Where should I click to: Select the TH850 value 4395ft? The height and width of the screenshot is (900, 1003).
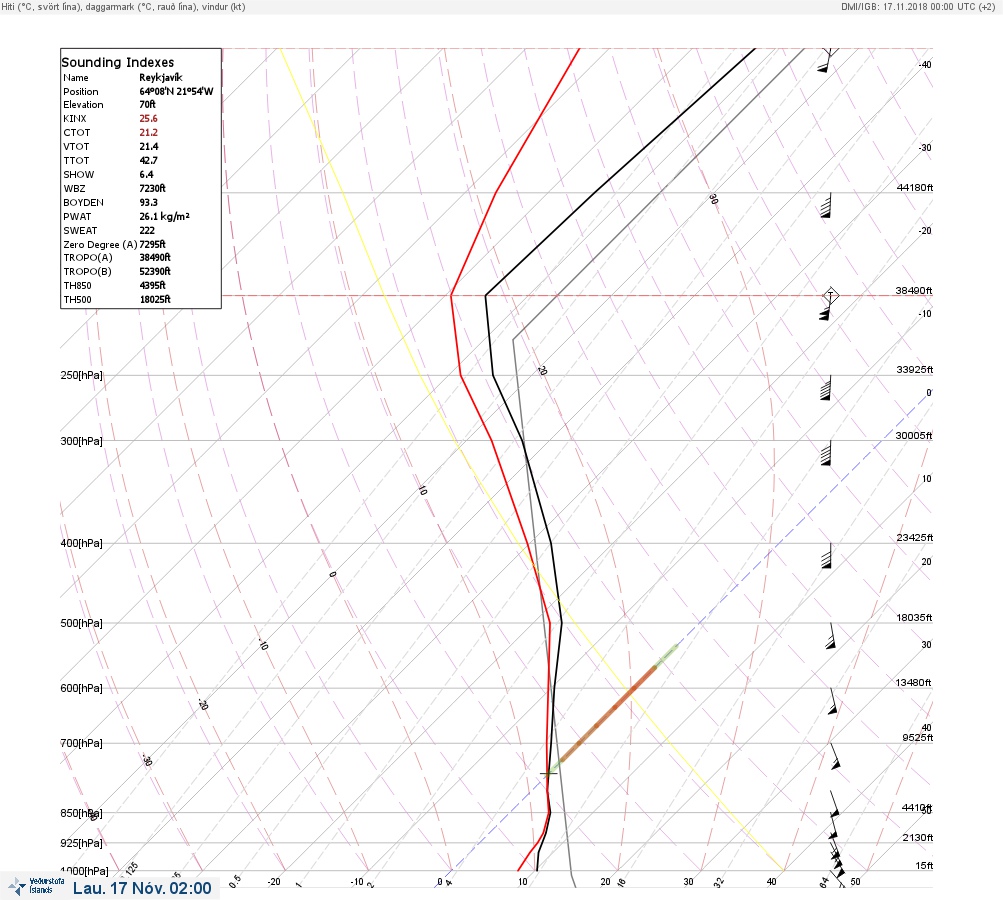coord(152,285)
